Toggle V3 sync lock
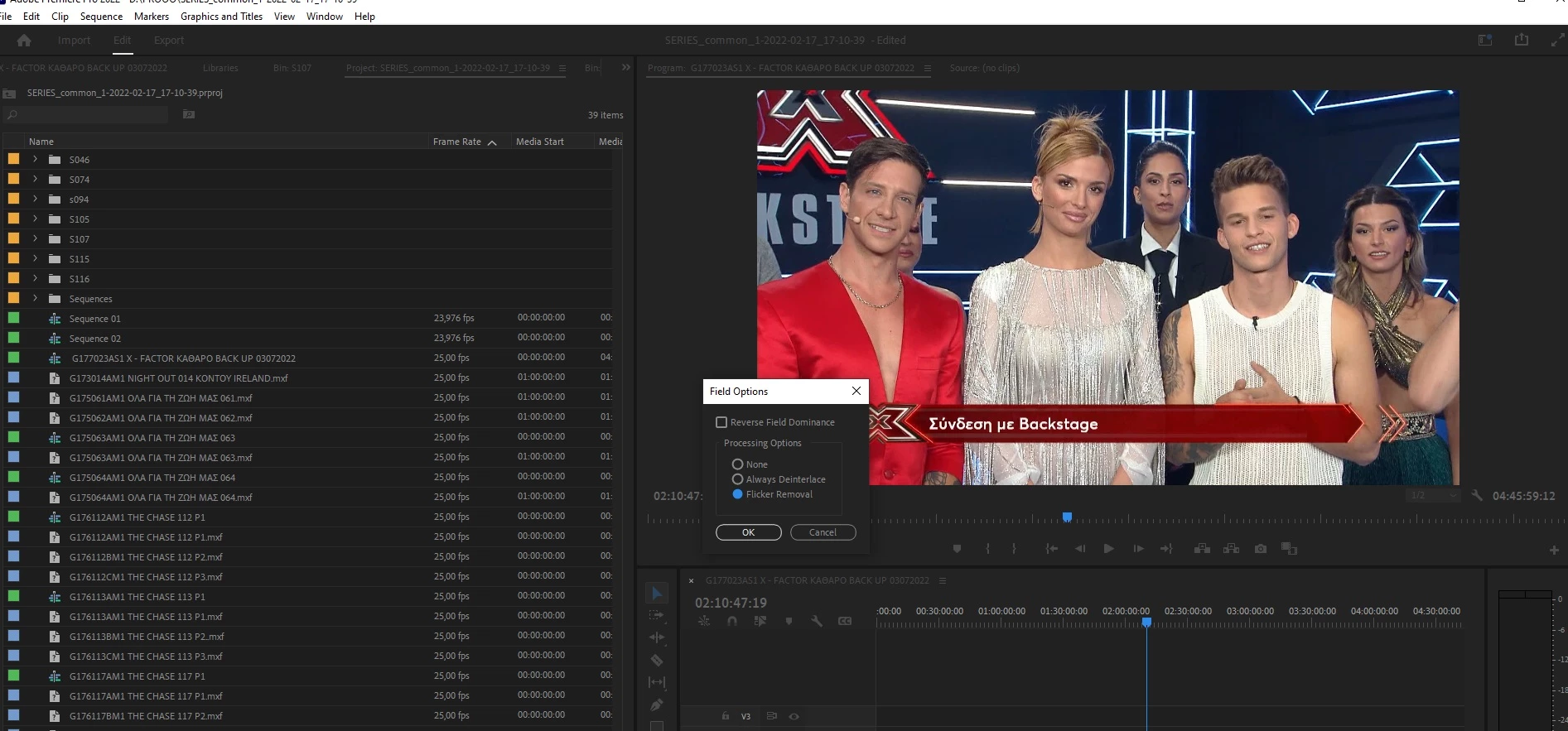 coord(771,716)
